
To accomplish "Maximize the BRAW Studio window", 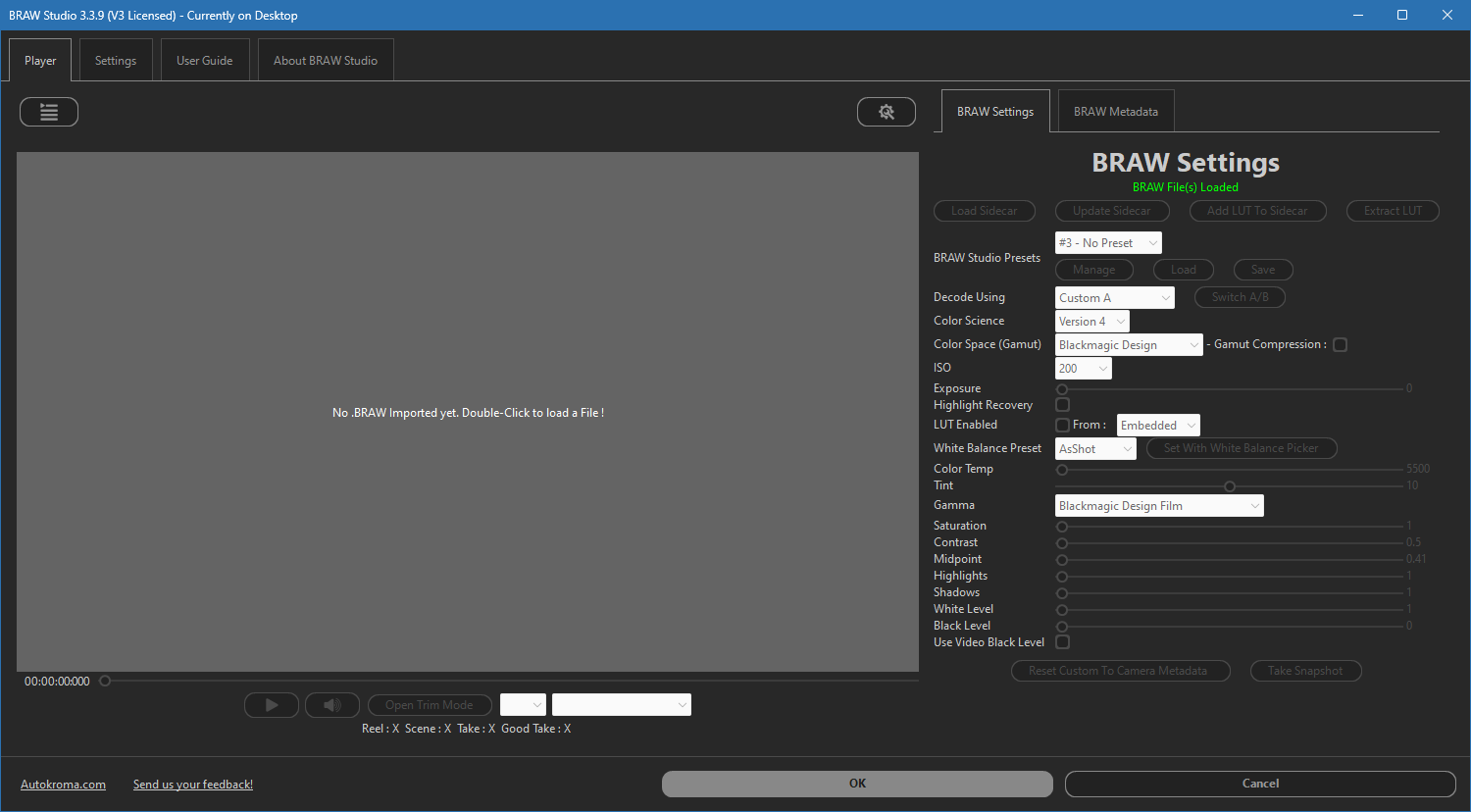I will click(x=1402, y=15).
